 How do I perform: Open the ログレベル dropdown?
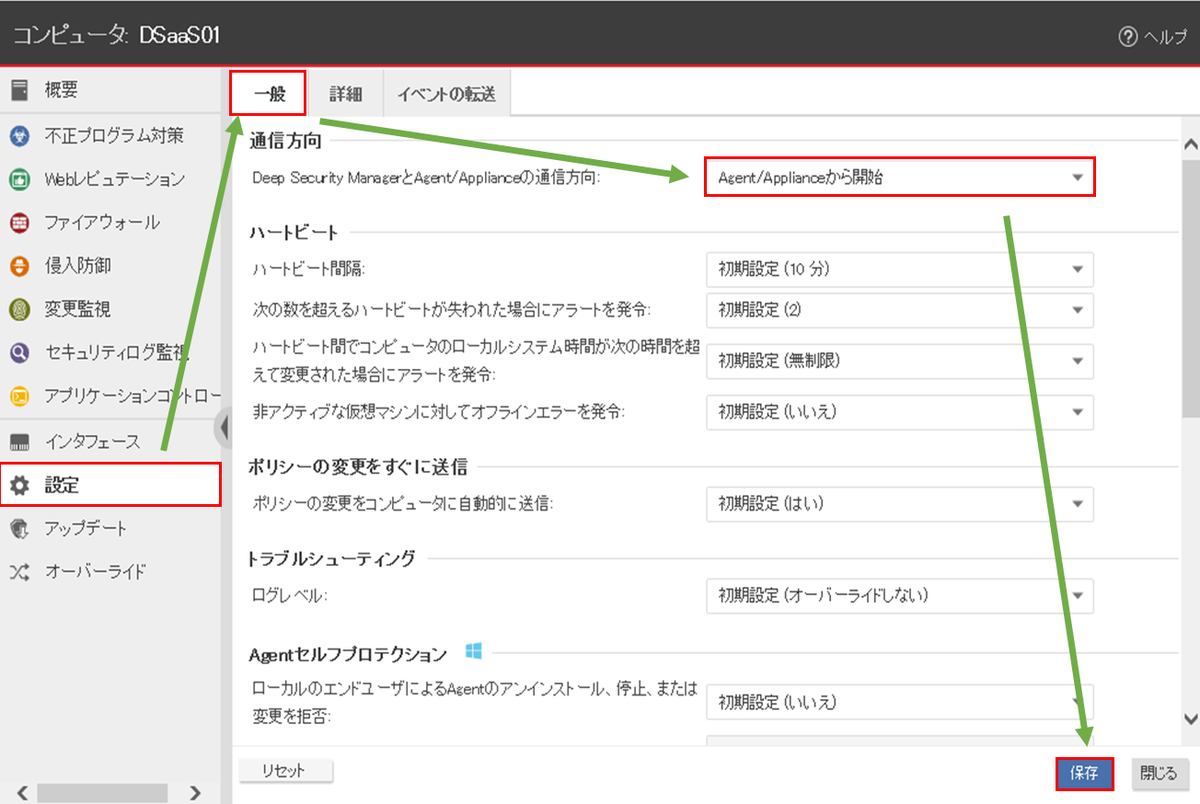tap(899, 595)
